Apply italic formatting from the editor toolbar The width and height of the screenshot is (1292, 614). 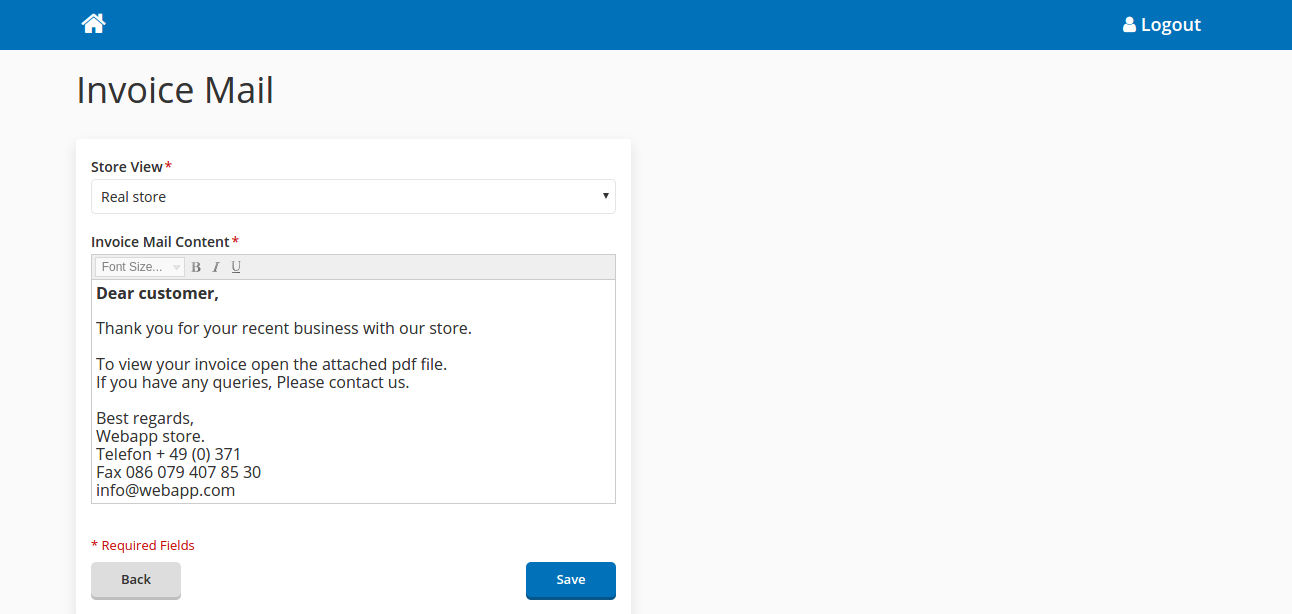(215, 267)
